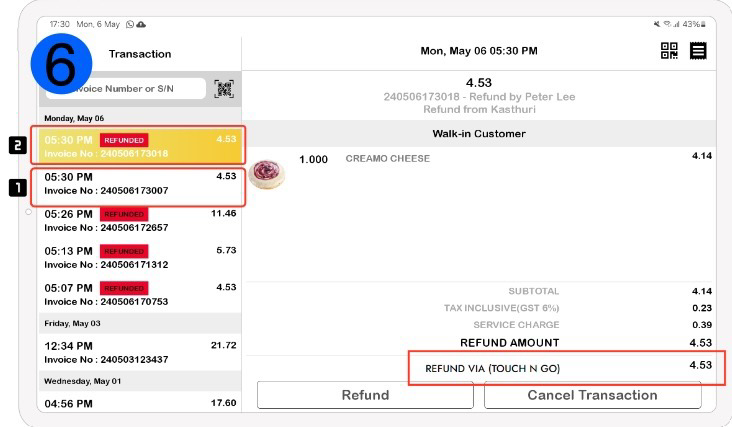
Task: Tap the QR code icon in header
Action: click(670, 51)
